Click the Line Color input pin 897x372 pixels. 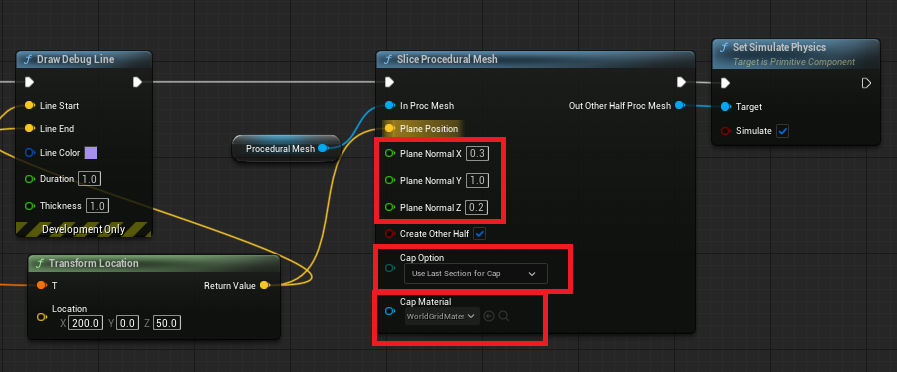tap(30, 153)
